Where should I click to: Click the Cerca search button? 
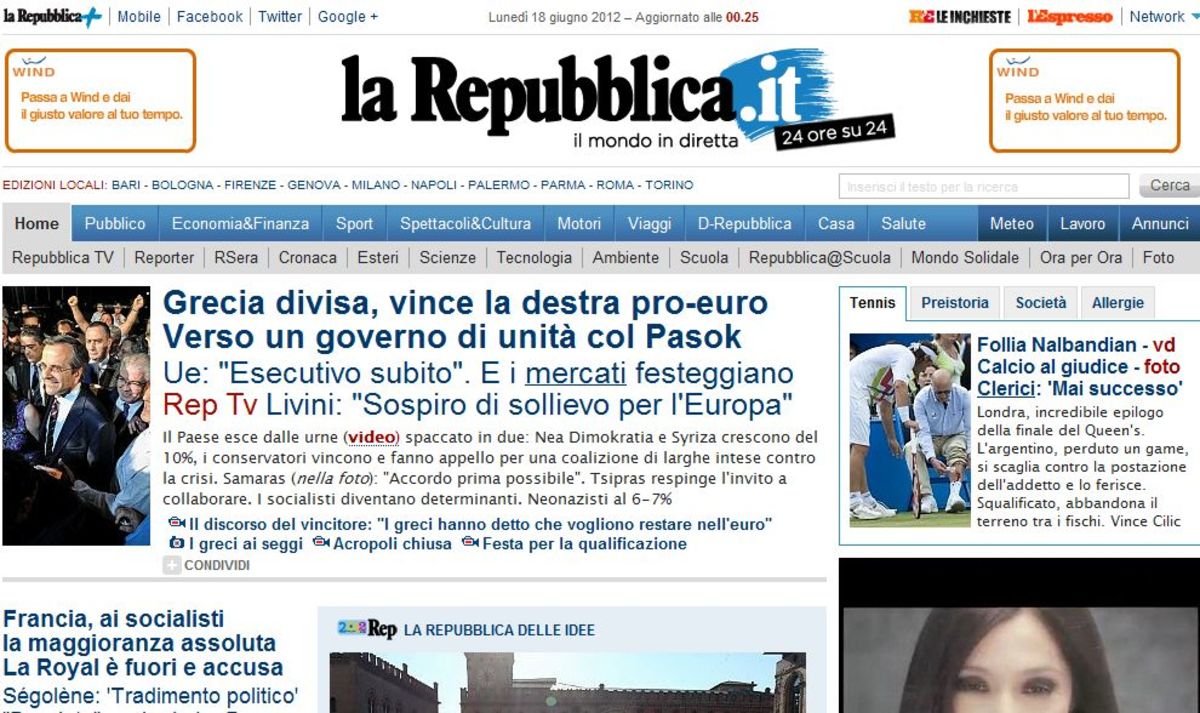1169,186
